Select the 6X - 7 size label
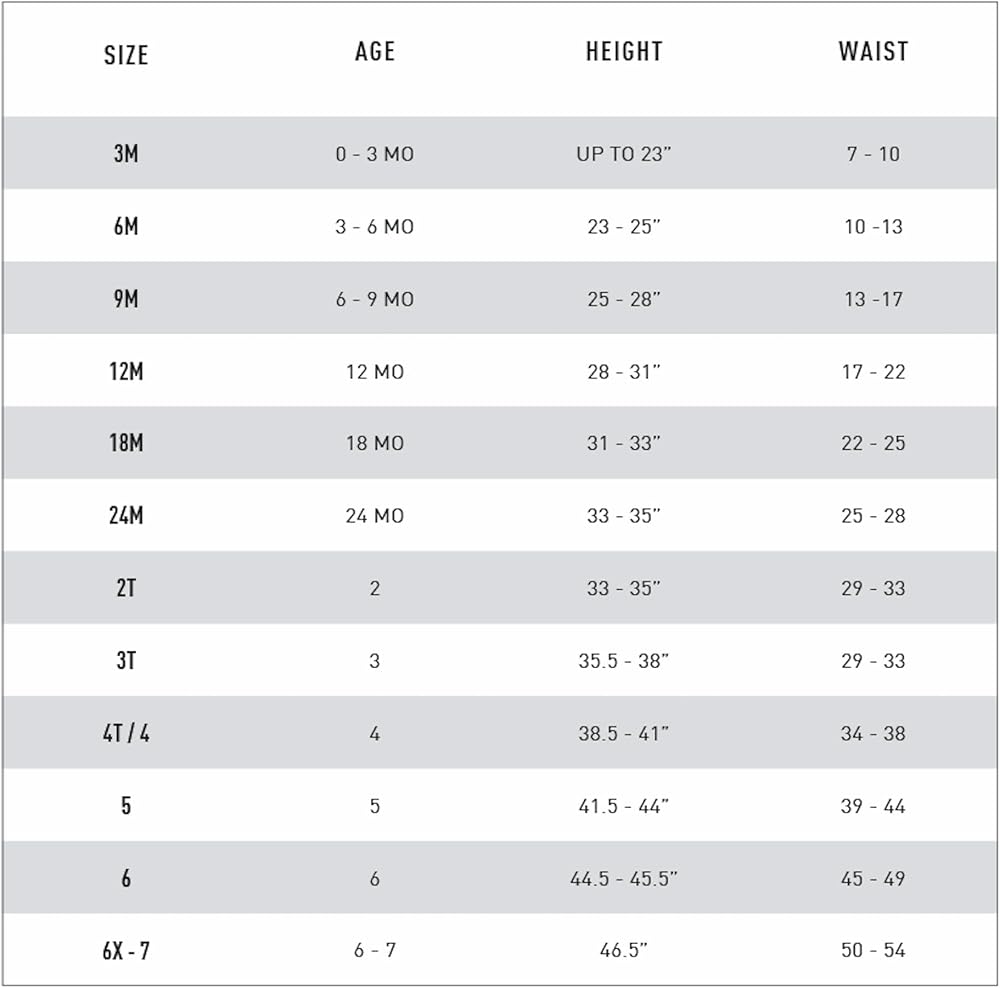 pyautogui.click(x=126, y=950)
